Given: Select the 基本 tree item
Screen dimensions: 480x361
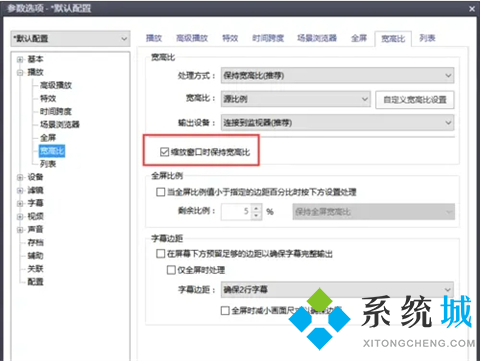Looking at the screenshot, I should click(35, 59).
